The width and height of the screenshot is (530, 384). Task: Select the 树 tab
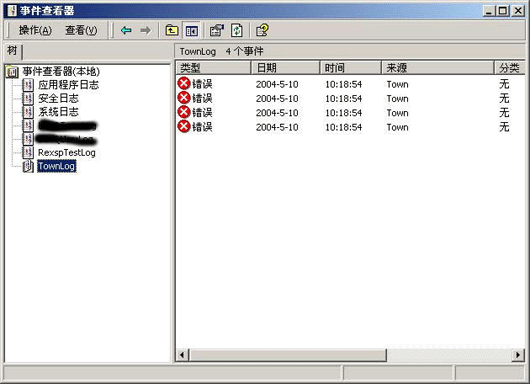pyautogui.click(x=13, y=51)
